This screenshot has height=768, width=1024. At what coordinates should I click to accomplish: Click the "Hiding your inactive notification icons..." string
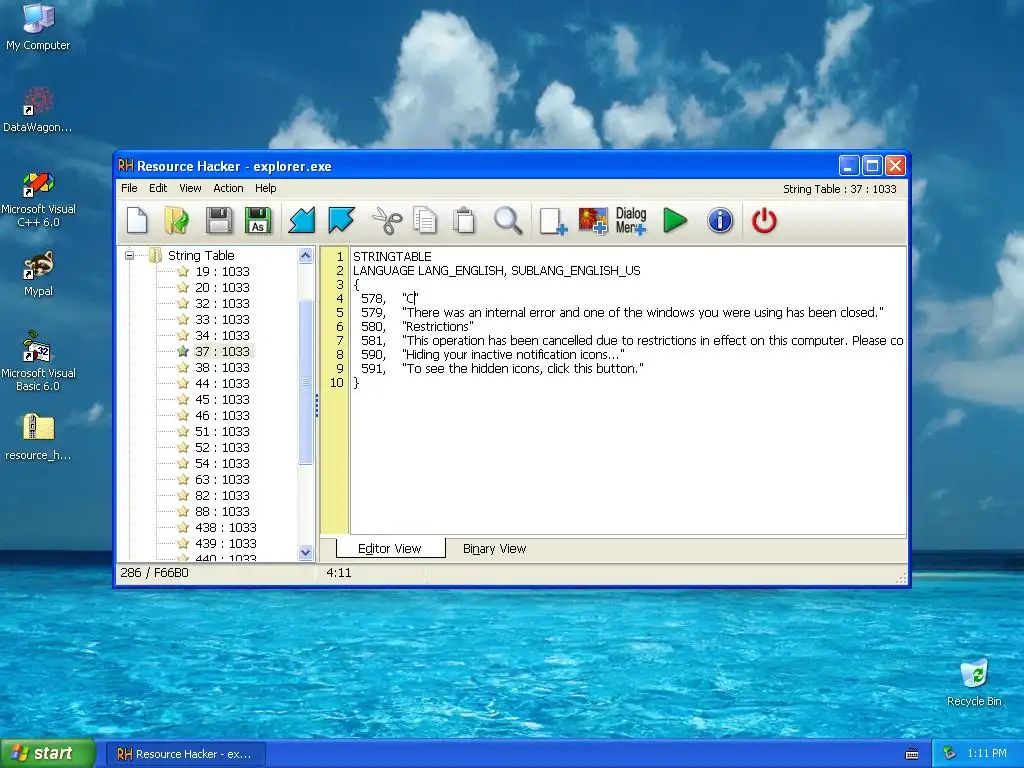[513, 355]
